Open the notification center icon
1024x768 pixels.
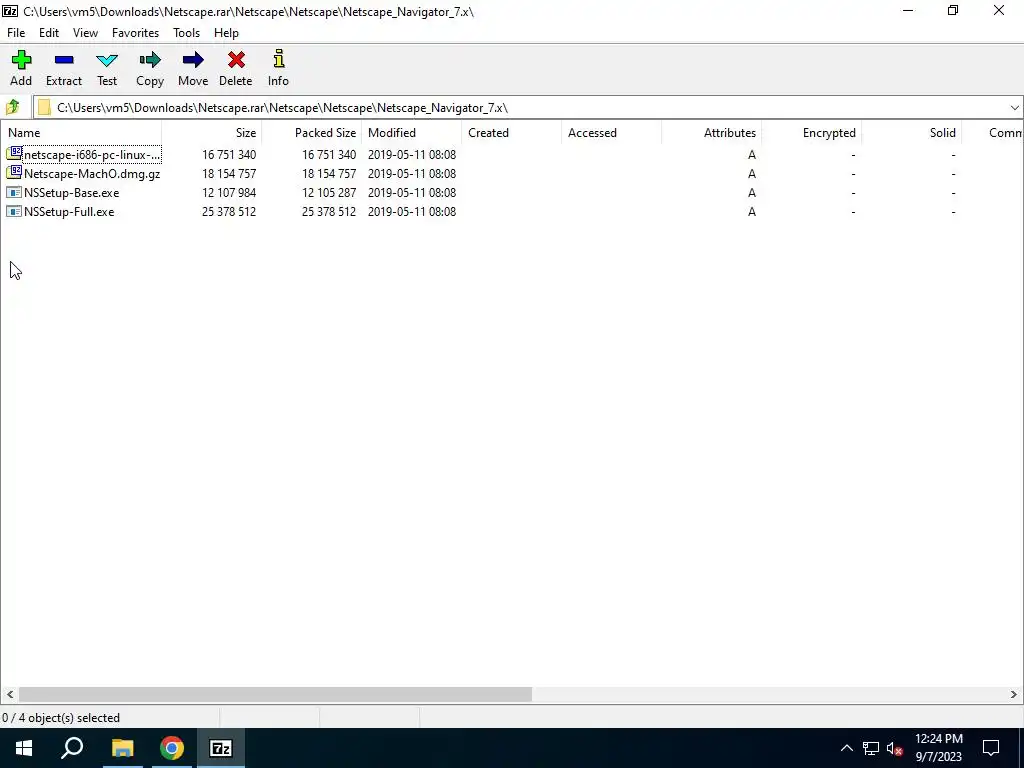click(991, 748)
